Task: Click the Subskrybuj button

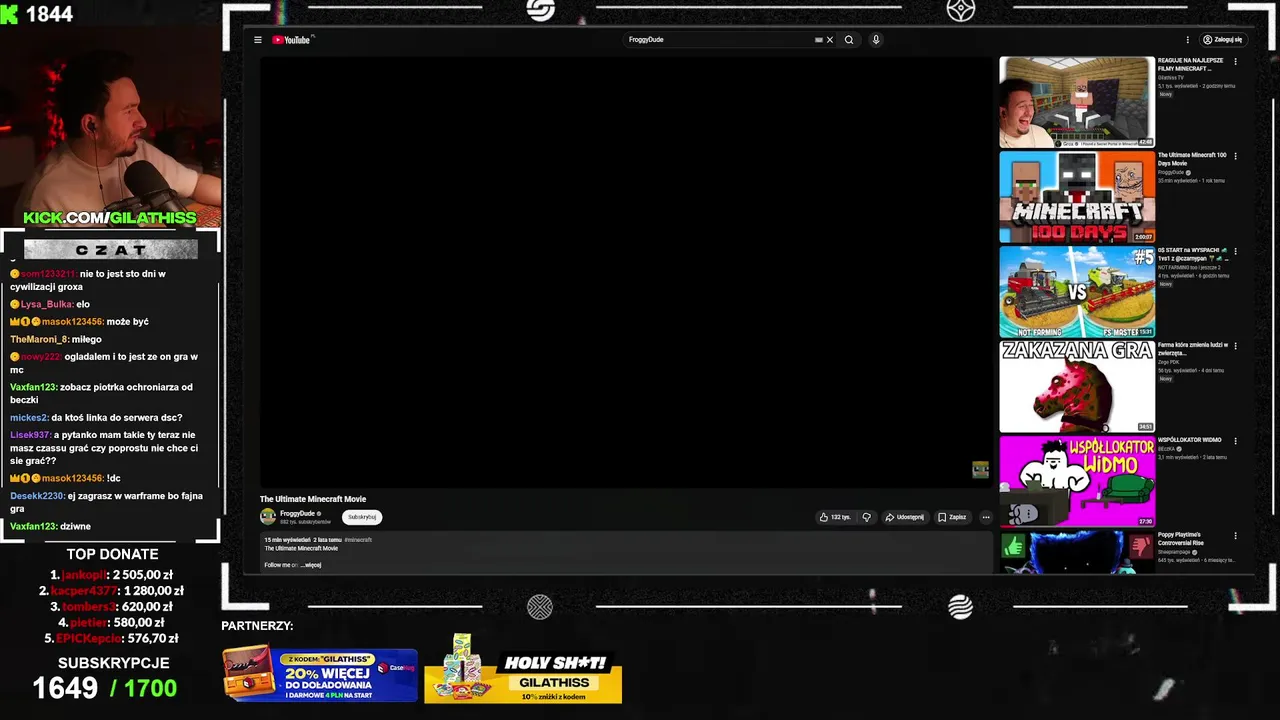Action: click(x=362, y=517)
